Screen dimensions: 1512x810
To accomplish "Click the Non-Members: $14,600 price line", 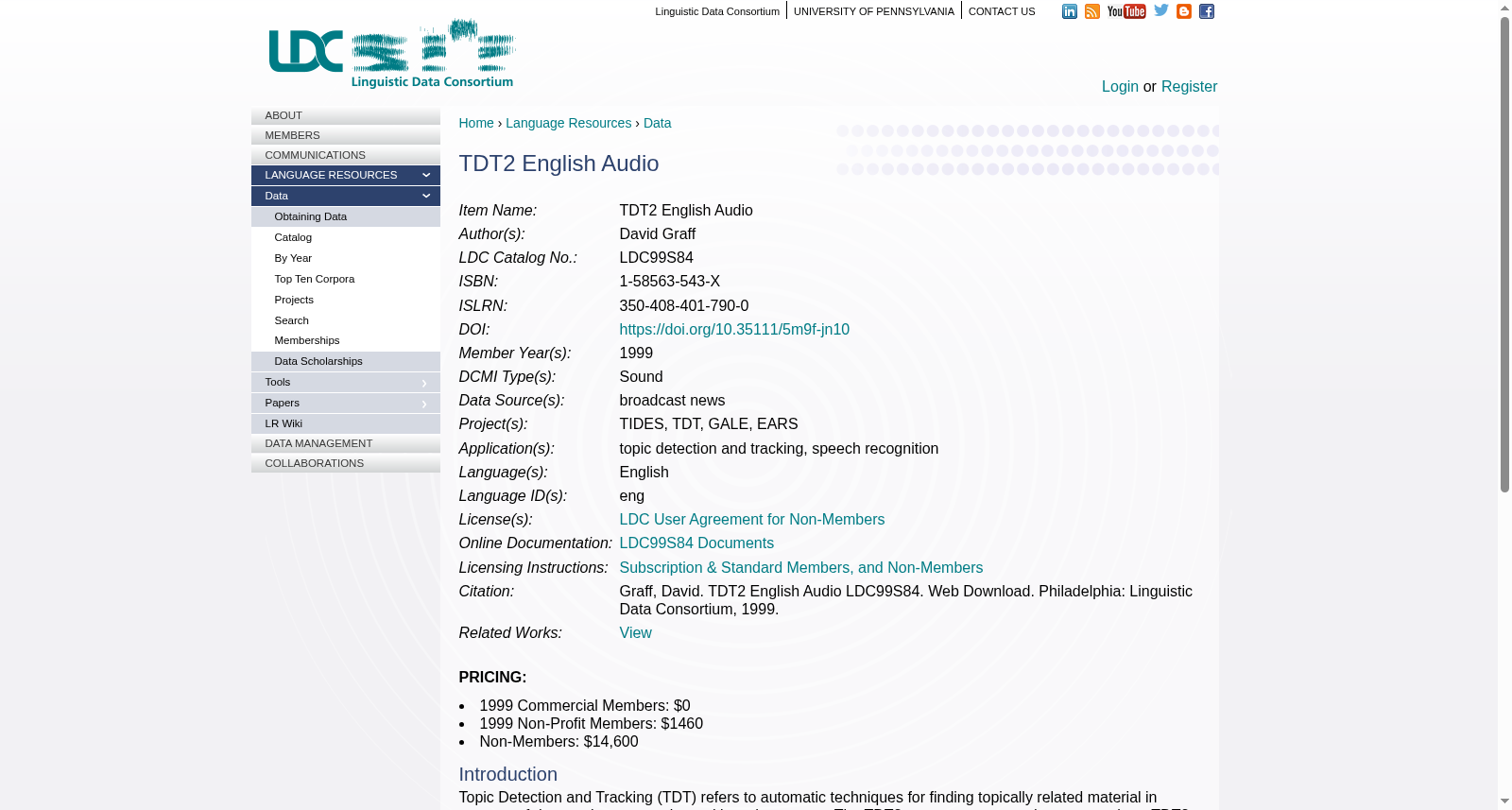I will [558, 742].
